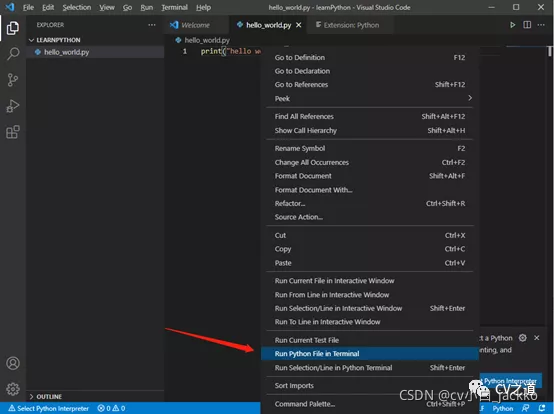Choose Go to References
This screenshot has height=414, width=554.
tap(370, 84)
